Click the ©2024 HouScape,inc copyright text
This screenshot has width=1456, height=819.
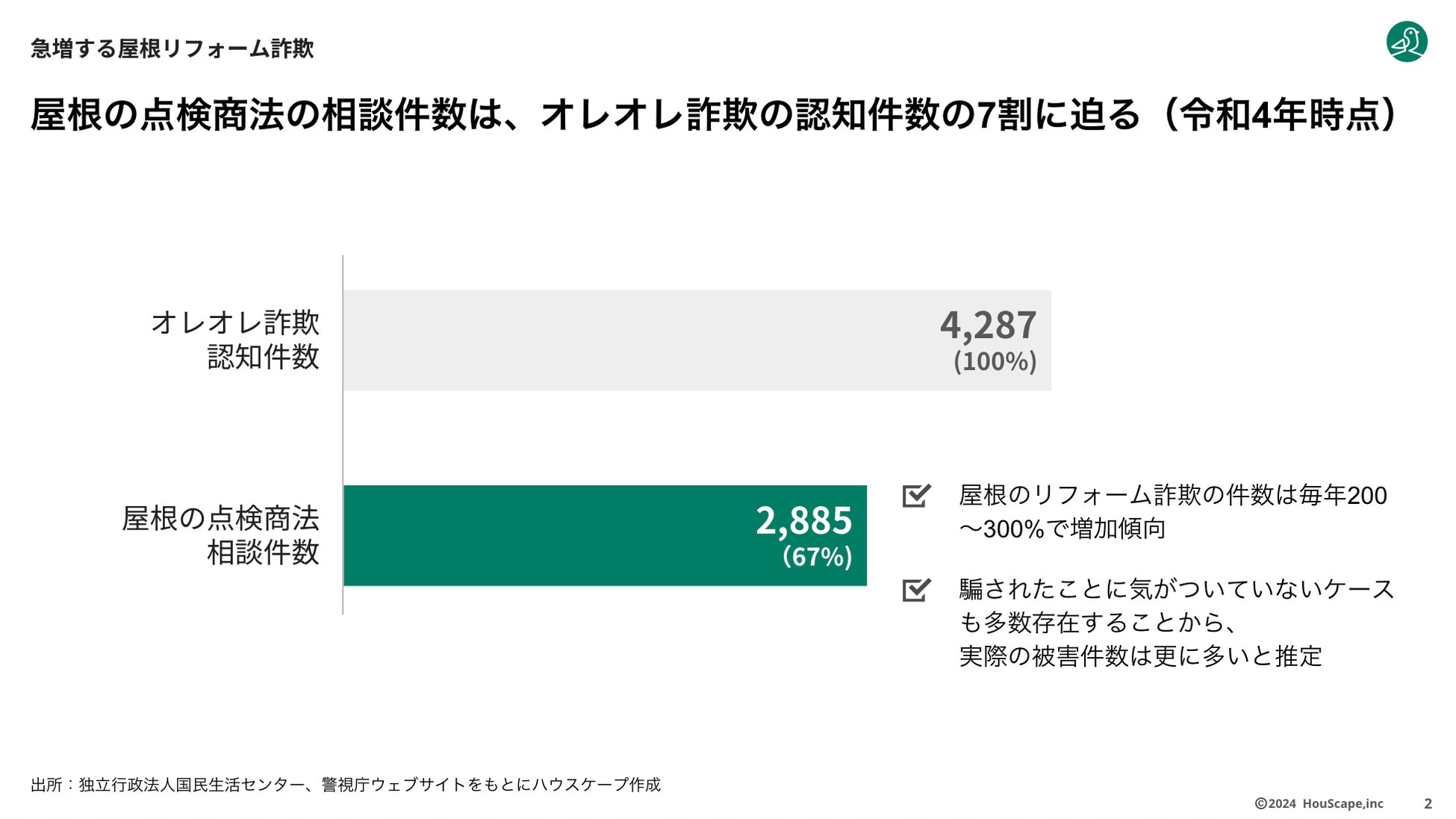1319,803
